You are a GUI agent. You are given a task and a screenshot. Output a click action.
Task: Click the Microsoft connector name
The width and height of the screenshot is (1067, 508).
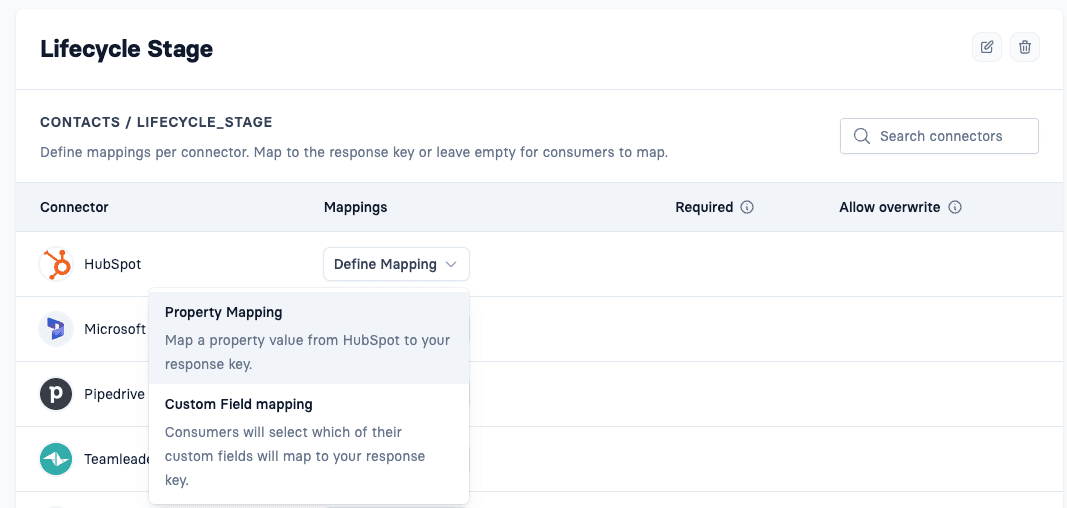point(115,329)
